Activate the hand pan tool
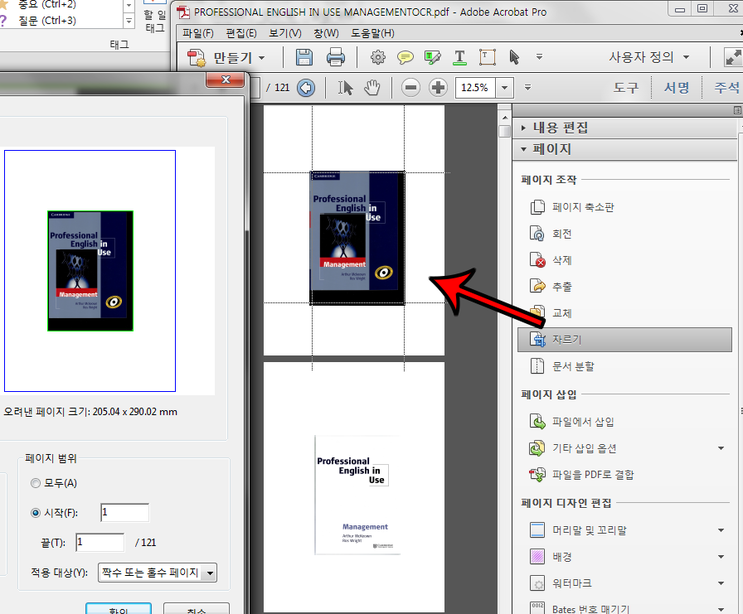Image resolution: width=743 pixels, height=614 pixels. tap(372, 88)
